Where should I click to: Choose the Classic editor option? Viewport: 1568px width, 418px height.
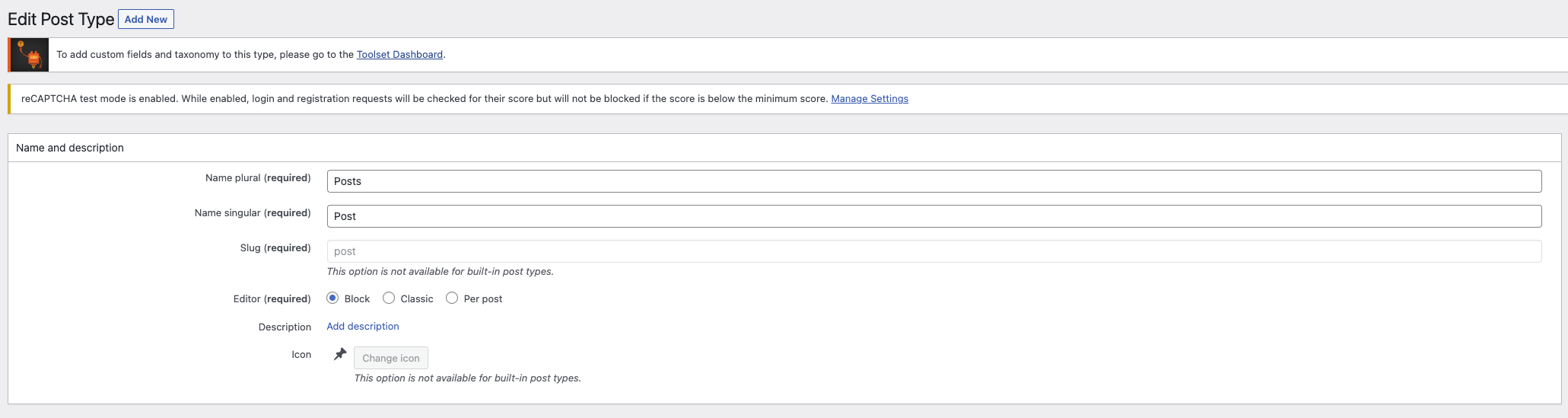tap(389, 298)
